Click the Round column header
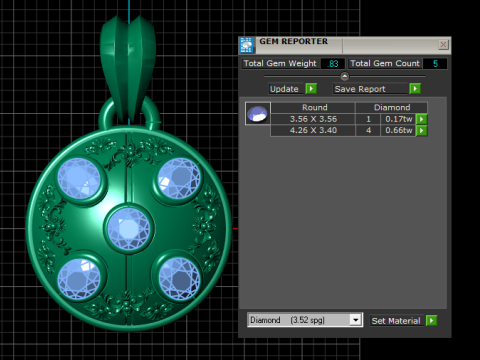Viewport: 480px width, 360px height. pyautogui.click(x=314, y=107)
